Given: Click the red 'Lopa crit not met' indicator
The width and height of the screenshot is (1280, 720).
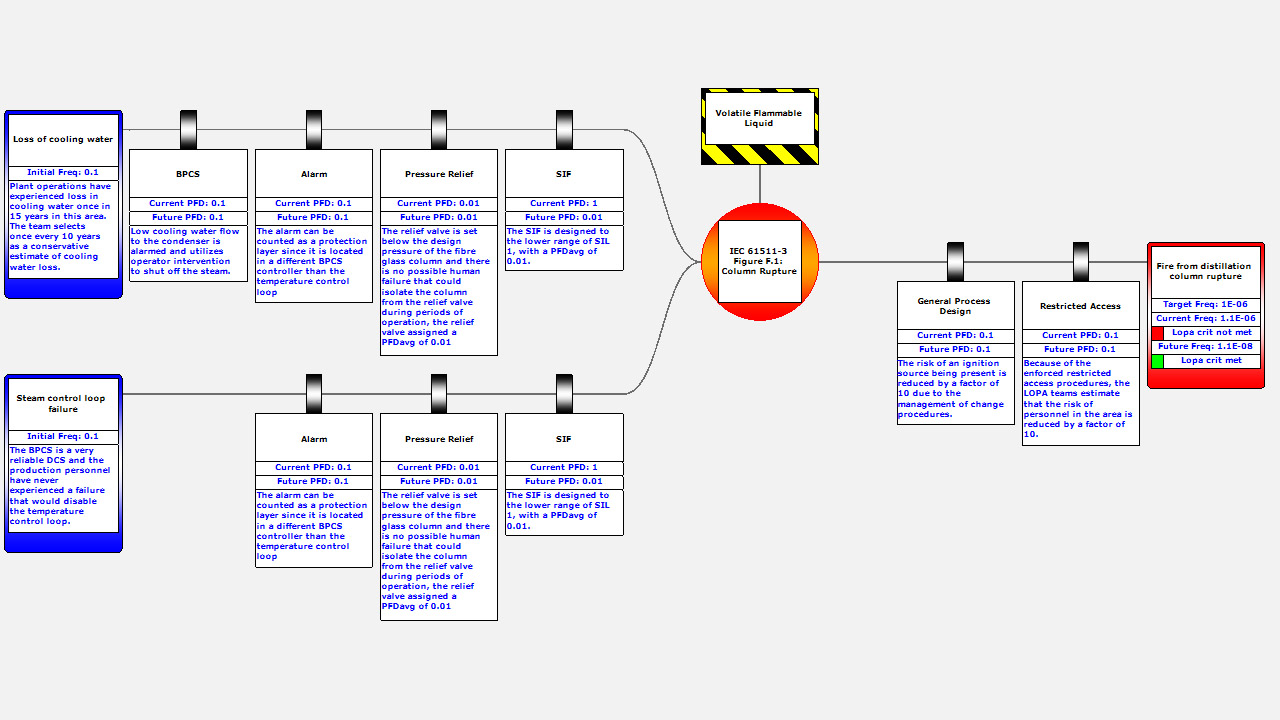Looking at the screenshot, I should [1158, 332].
